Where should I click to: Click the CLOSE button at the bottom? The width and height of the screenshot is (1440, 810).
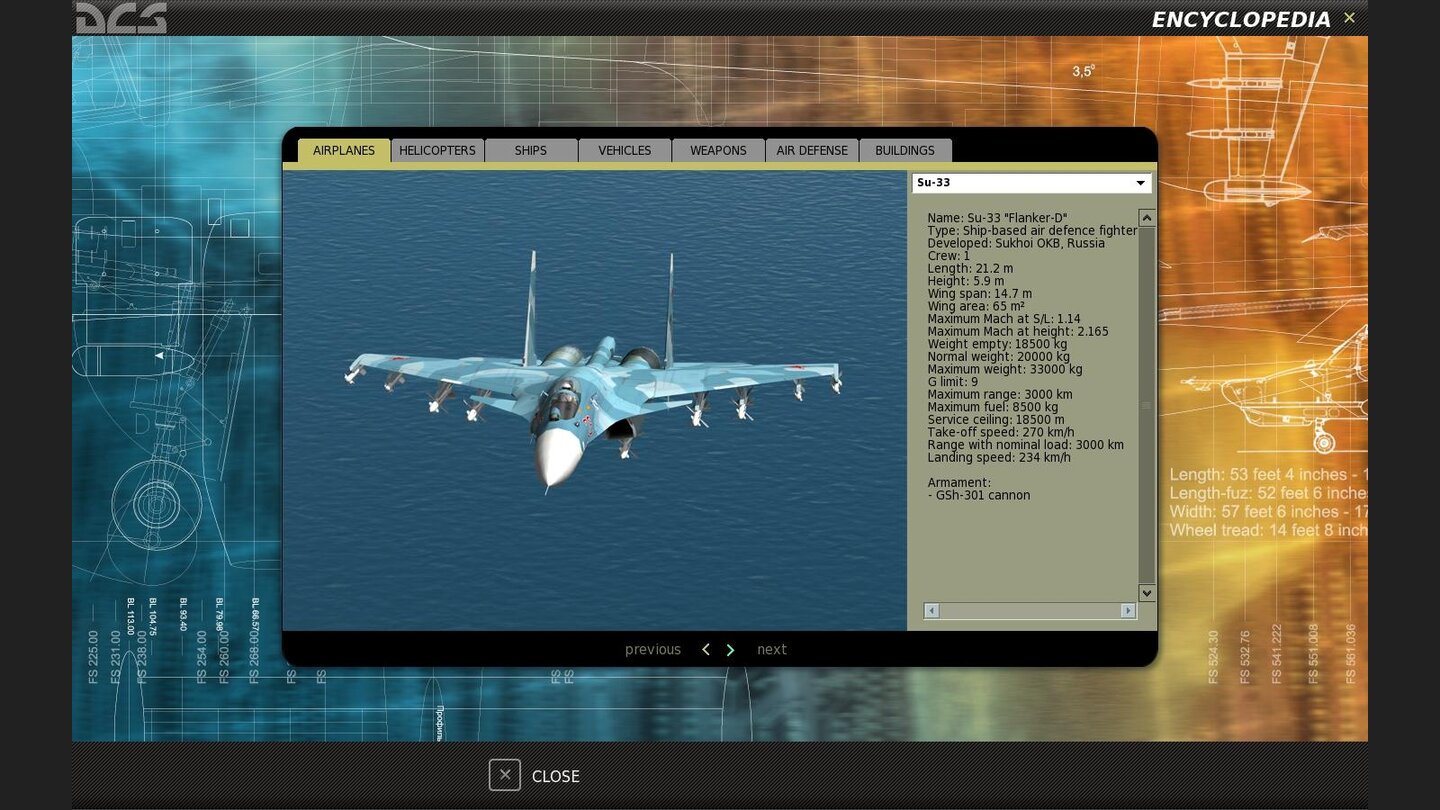(x=535, y=776)
